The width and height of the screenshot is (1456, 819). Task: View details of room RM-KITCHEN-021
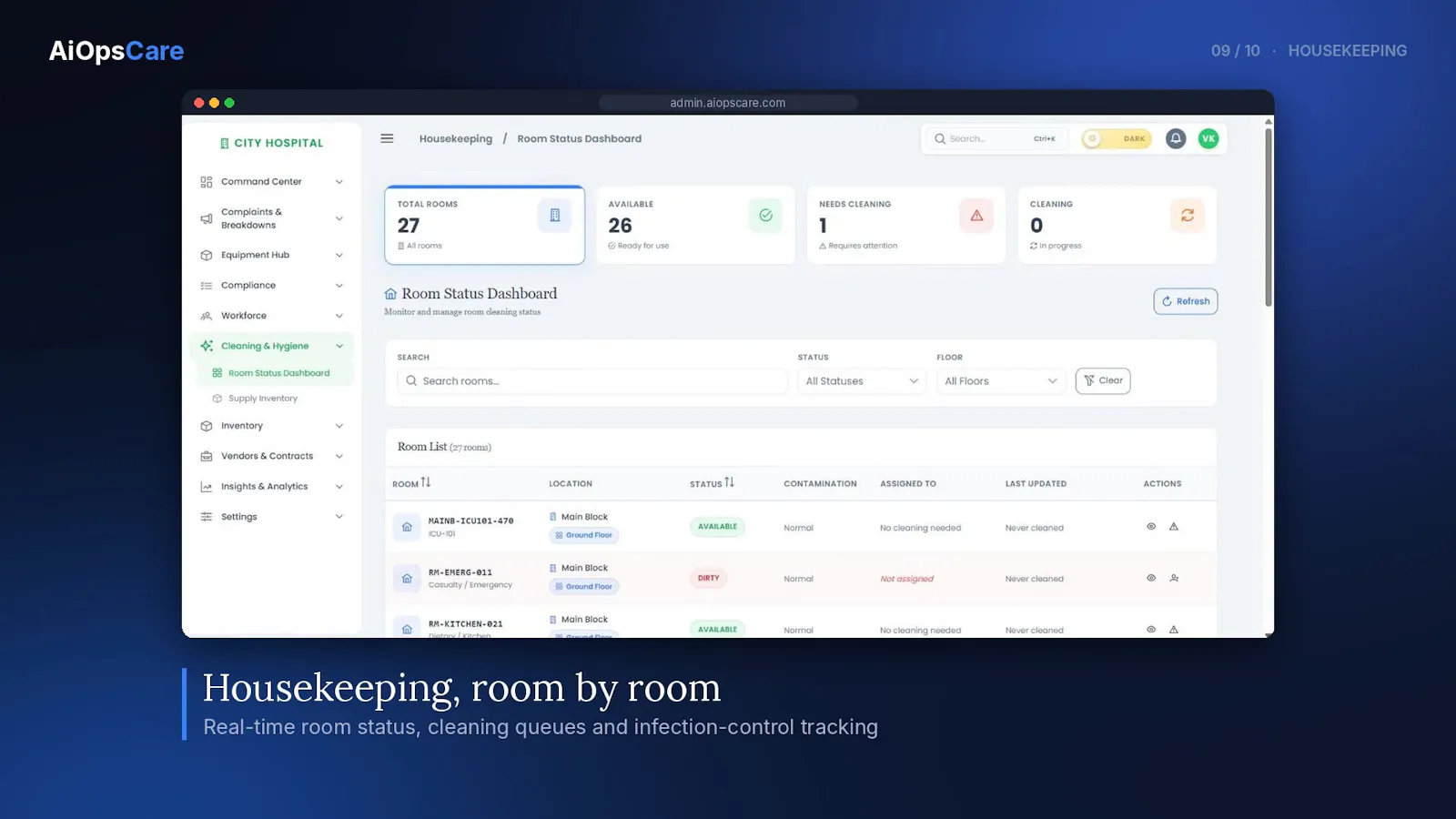(1151, 630)
